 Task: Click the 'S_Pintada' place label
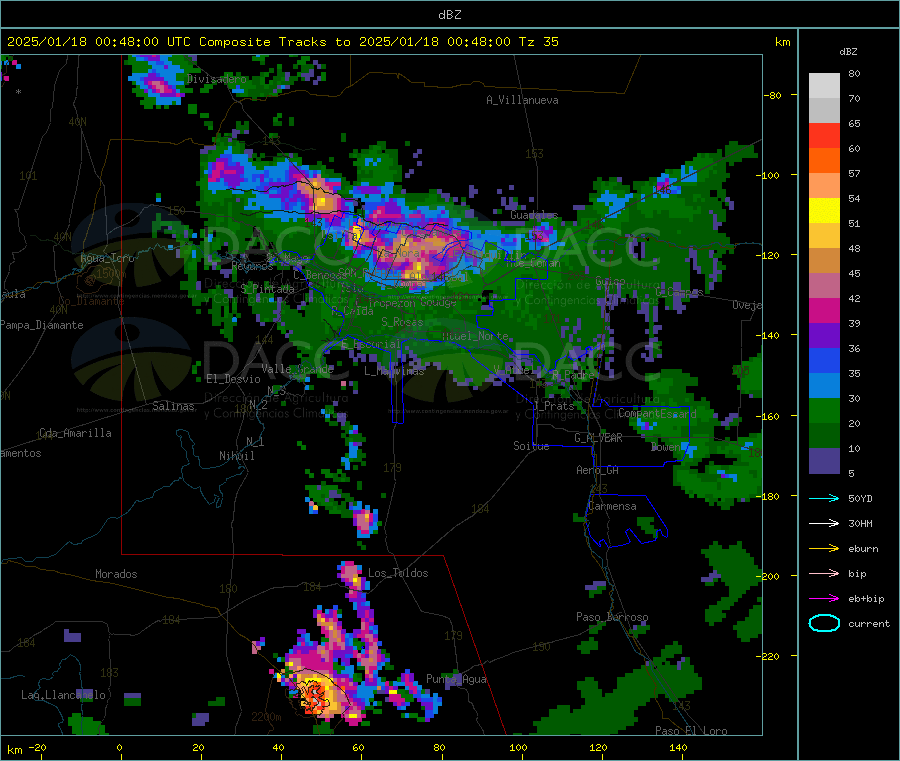coord(267,289)
